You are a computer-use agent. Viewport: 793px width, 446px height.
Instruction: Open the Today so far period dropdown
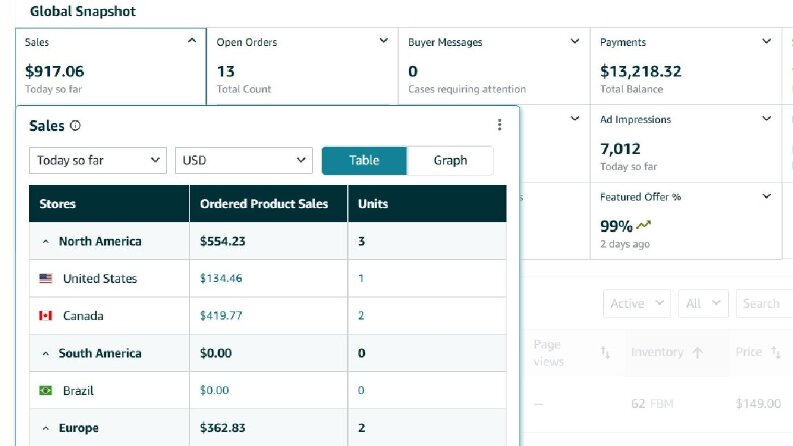(x=98, y=160)
